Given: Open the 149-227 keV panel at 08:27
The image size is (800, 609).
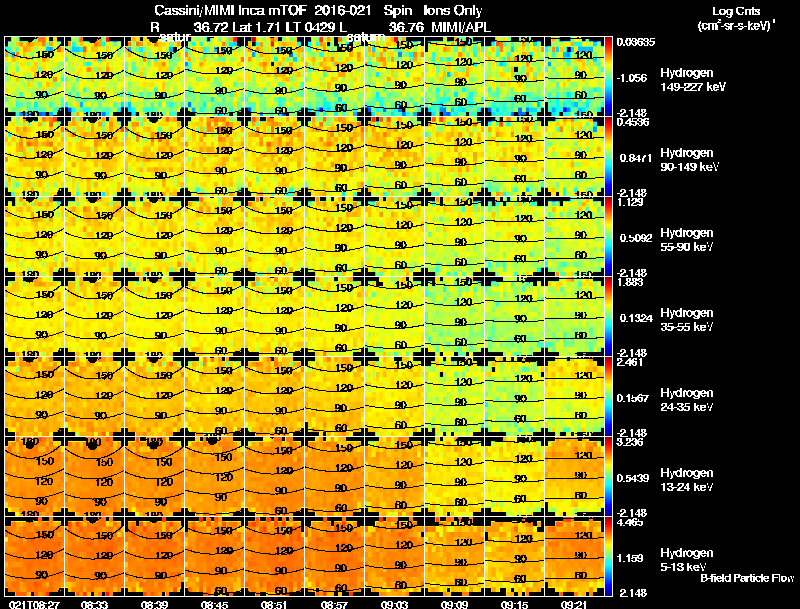Looking at the screenshot, I should (x=34, y=77).
